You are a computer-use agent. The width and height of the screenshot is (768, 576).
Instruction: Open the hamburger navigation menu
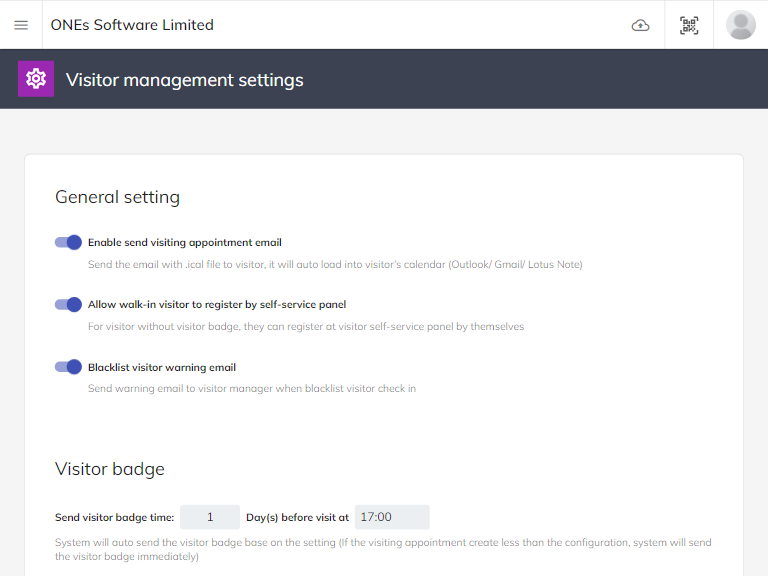pos(21,25)
